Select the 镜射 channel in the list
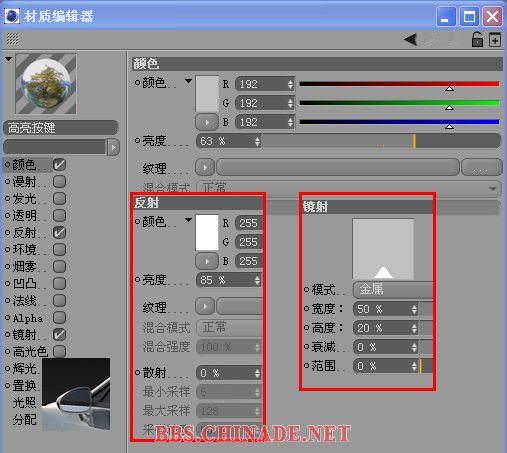The width and height of the screenshot is (507, 453). pyautogui.click(x=24, y=335)
